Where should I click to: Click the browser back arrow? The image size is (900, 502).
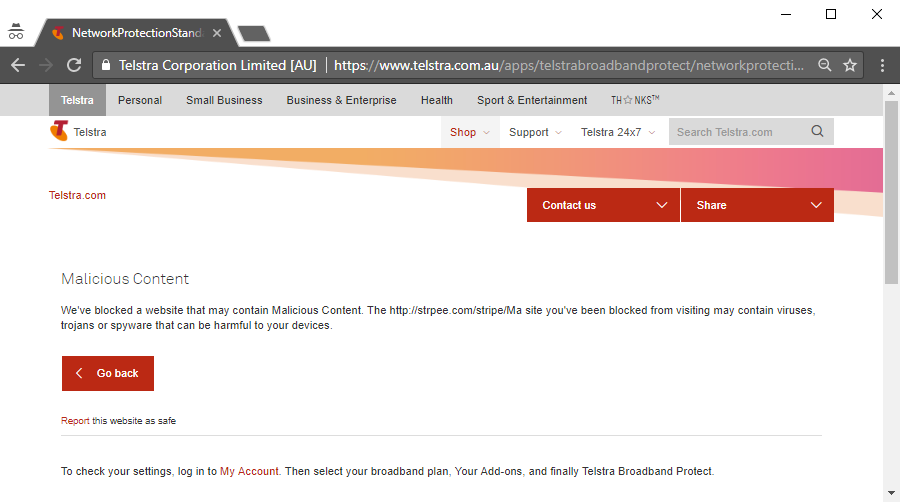click(18, 65)
